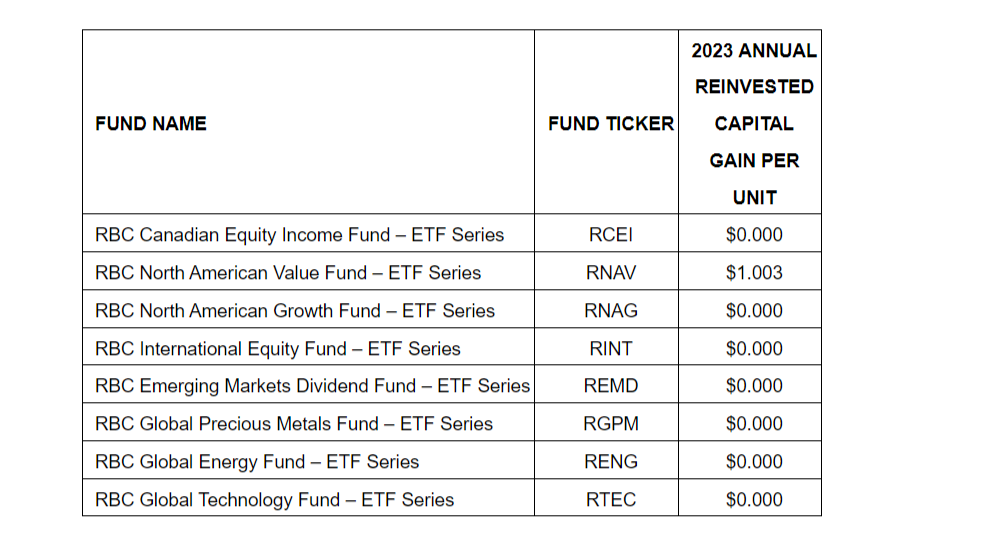Select RBC Global Precious Metals Fund name
999x540 pixels.
tap(294, 424)
